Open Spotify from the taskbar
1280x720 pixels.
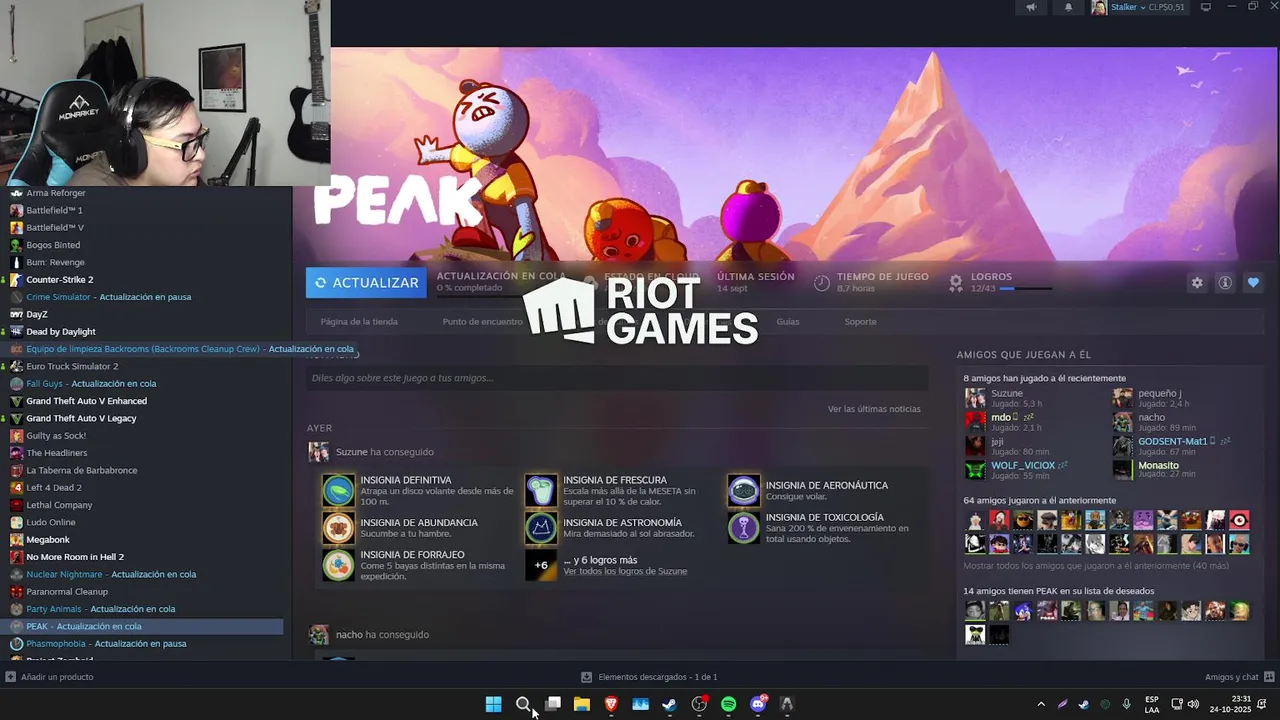point(729,704)
